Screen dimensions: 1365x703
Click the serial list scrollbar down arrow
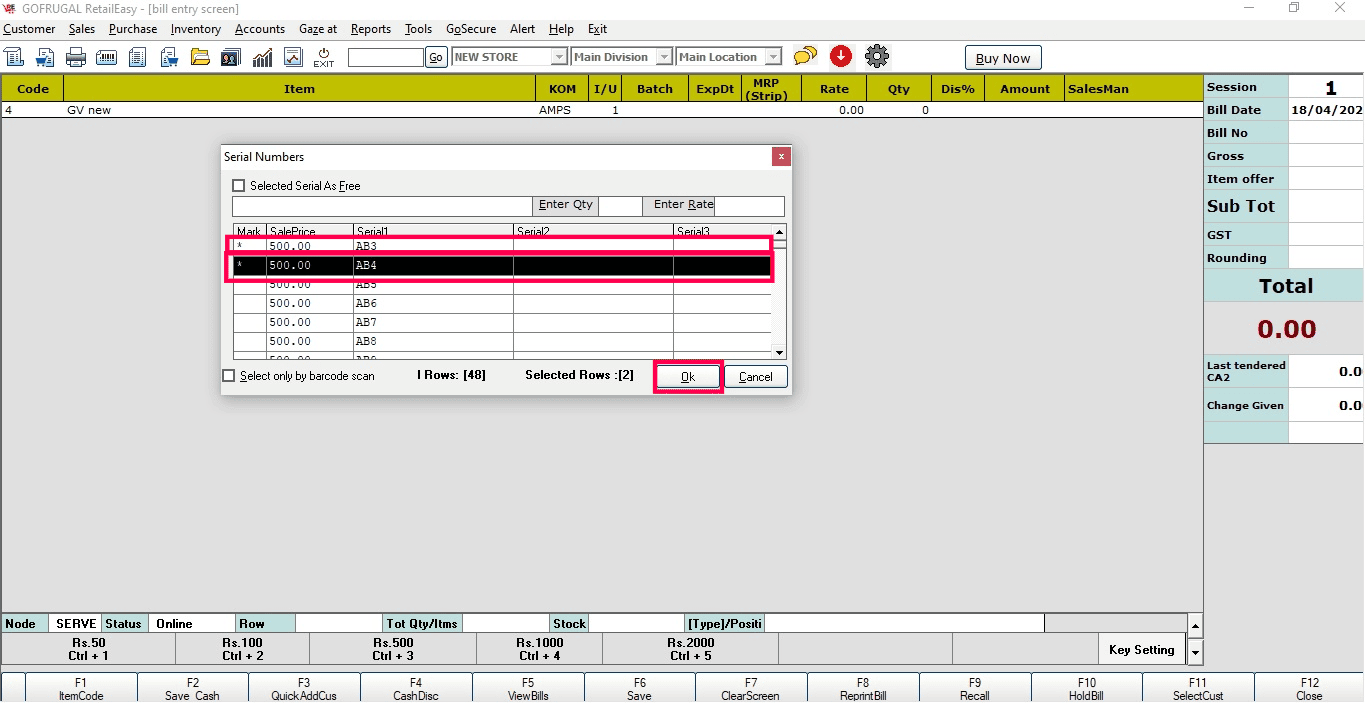[x=780, y=352]
